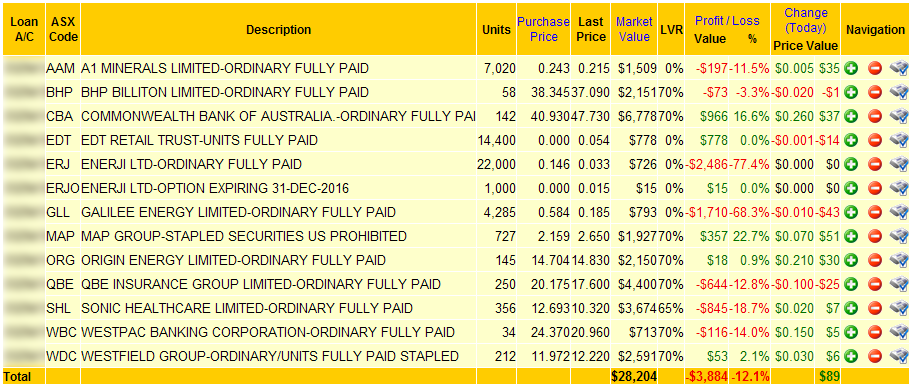The width and height of the screenshot is (912, 387).
Task: Click red minus icon for SHL row
Action: pos(875,308)
